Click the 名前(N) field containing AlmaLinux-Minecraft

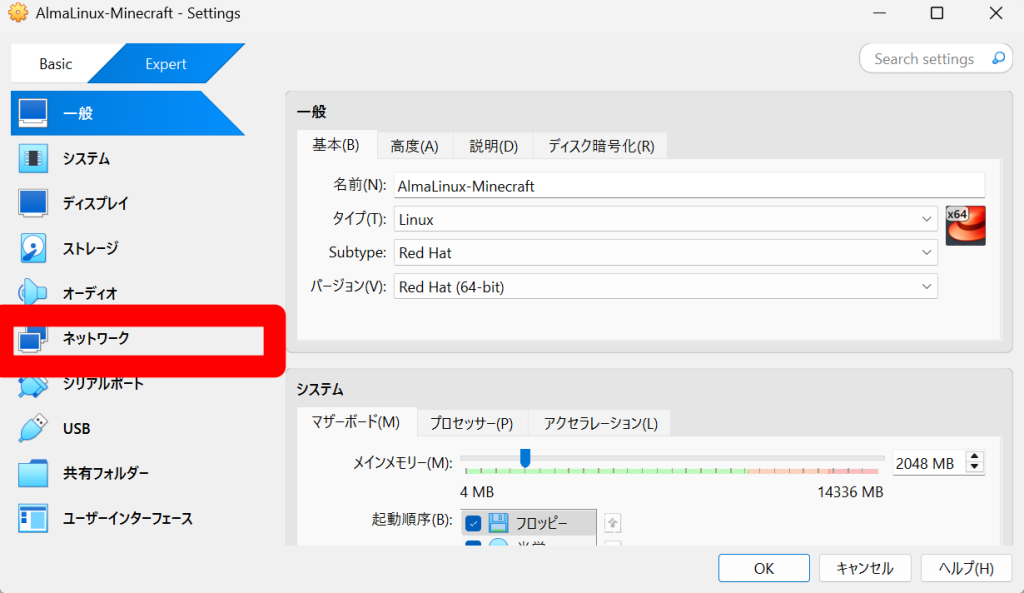[689, 186]
